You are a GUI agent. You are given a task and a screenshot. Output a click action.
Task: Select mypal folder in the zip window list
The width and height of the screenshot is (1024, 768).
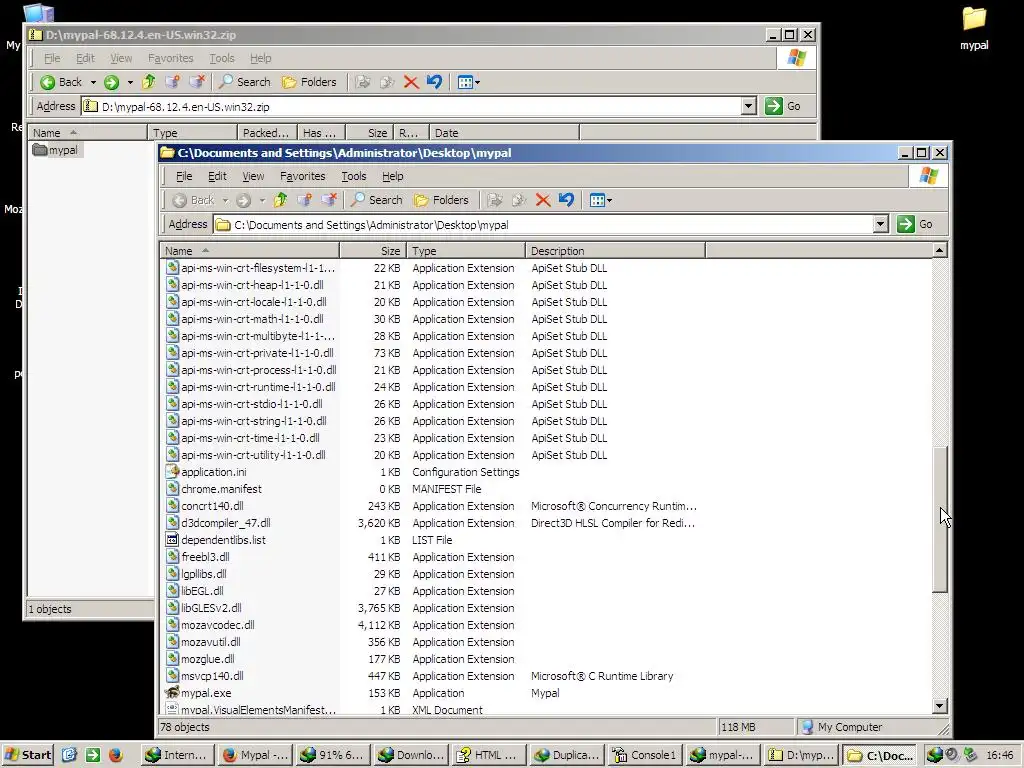pos(56,150)
